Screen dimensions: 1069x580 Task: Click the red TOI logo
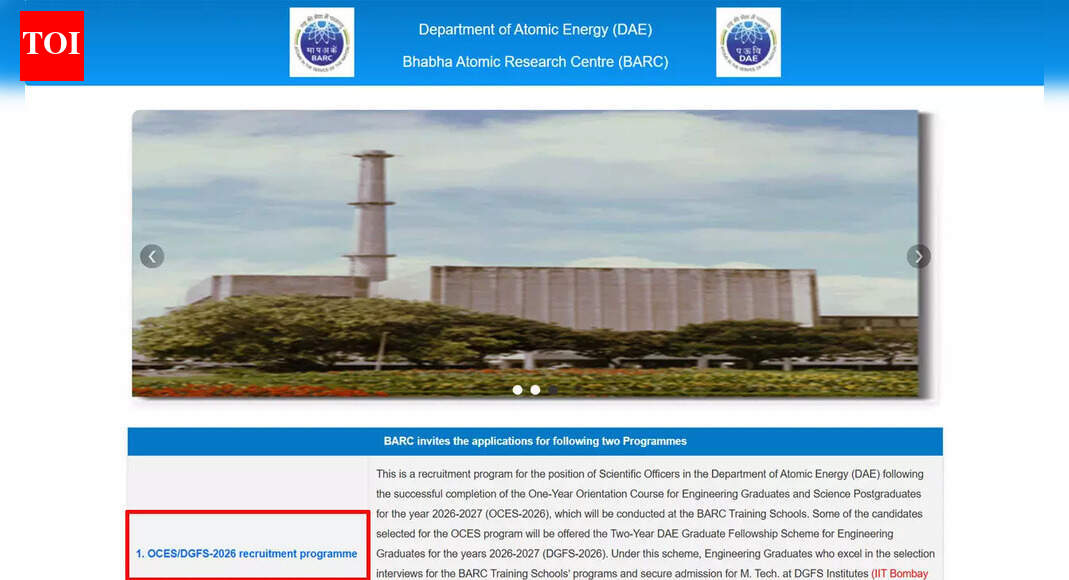tap(52, 46)
